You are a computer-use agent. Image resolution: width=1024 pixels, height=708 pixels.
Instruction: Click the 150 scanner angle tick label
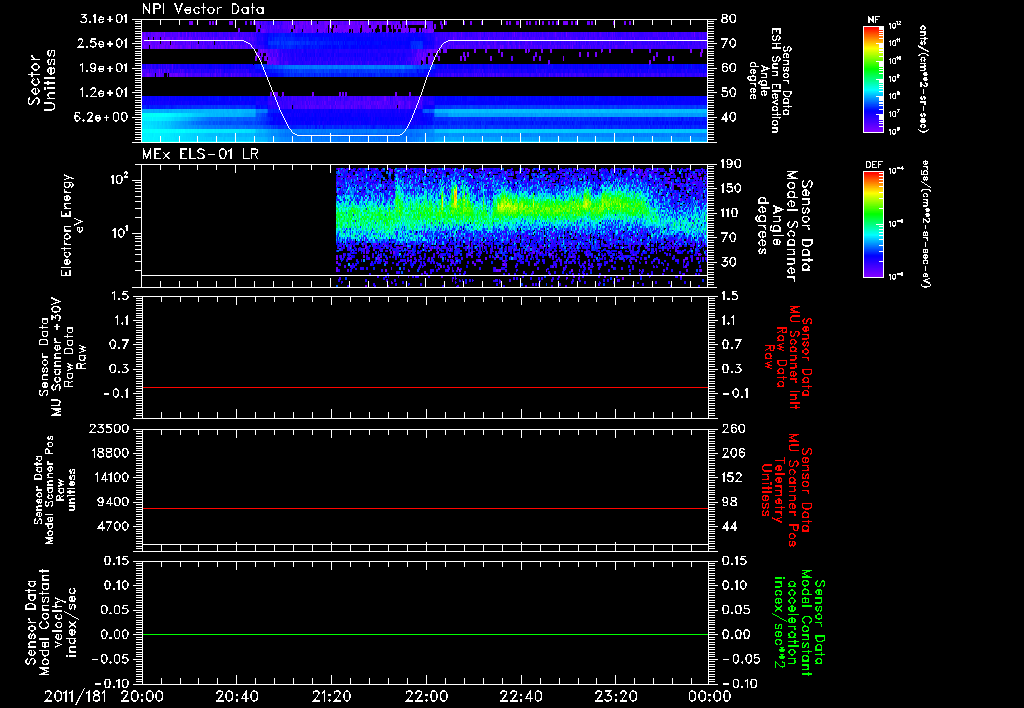(x=731, y=189)
